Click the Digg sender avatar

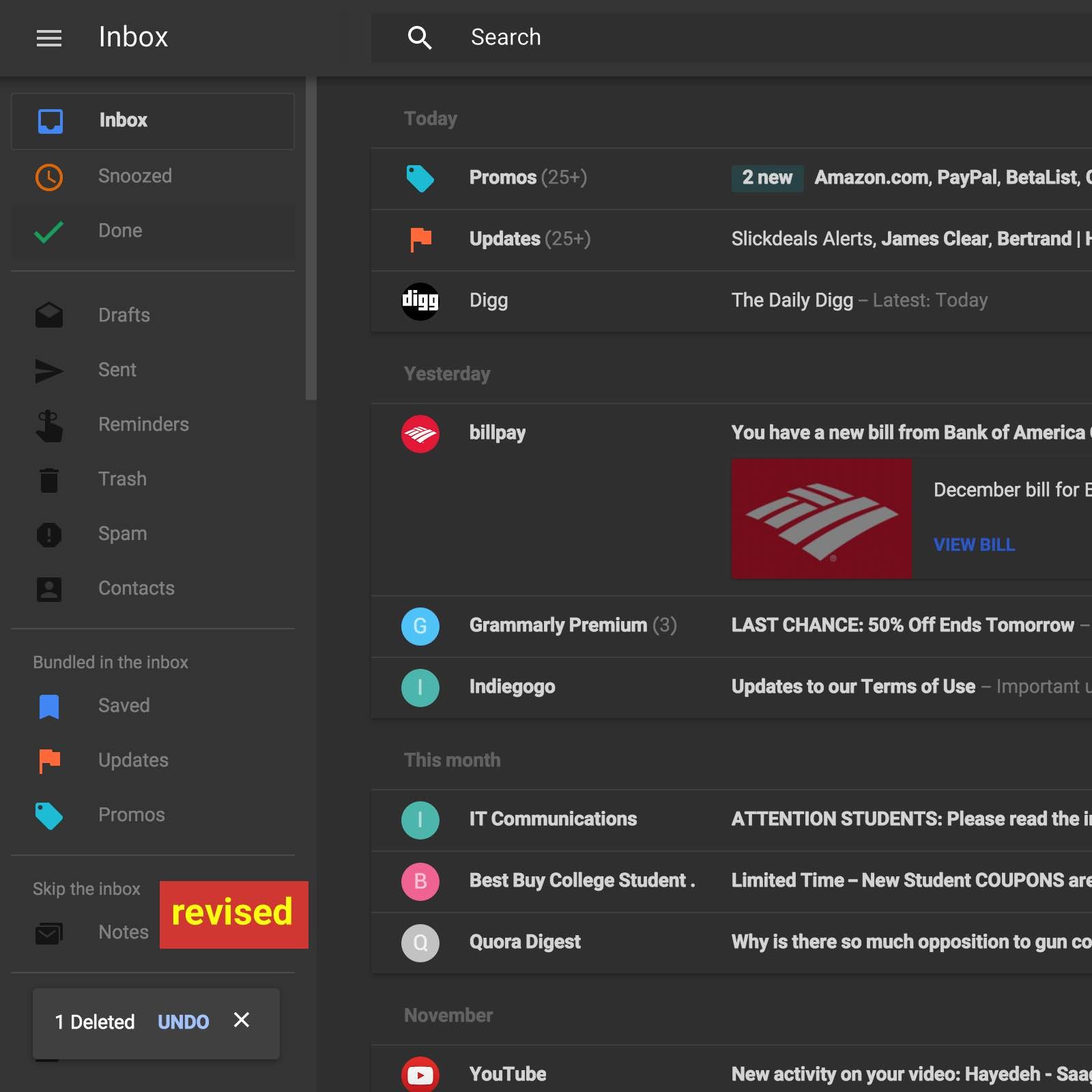420,301
